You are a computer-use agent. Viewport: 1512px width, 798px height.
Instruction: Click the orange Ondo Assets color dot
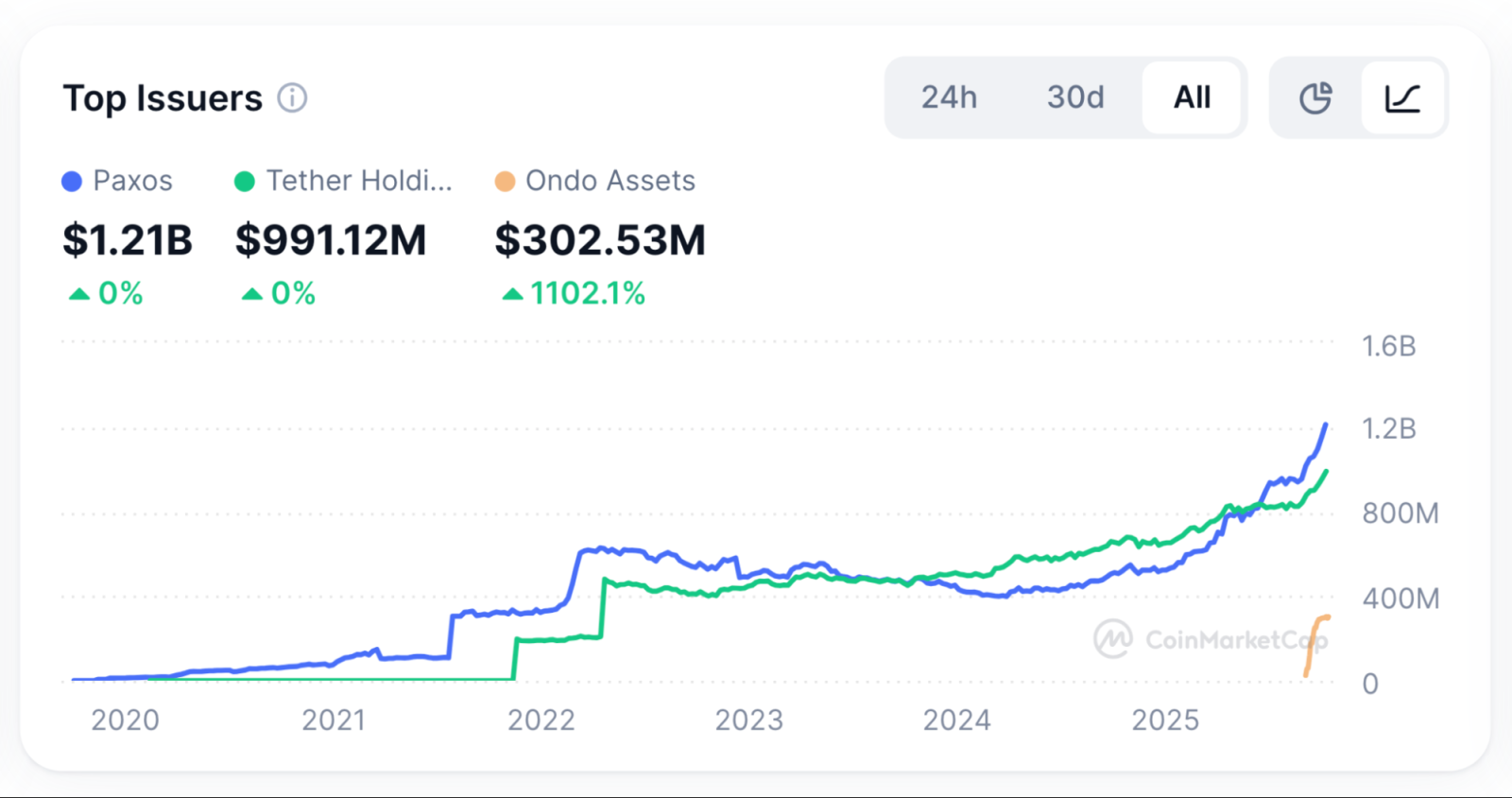pyautogui.click(x=506, y=182)
